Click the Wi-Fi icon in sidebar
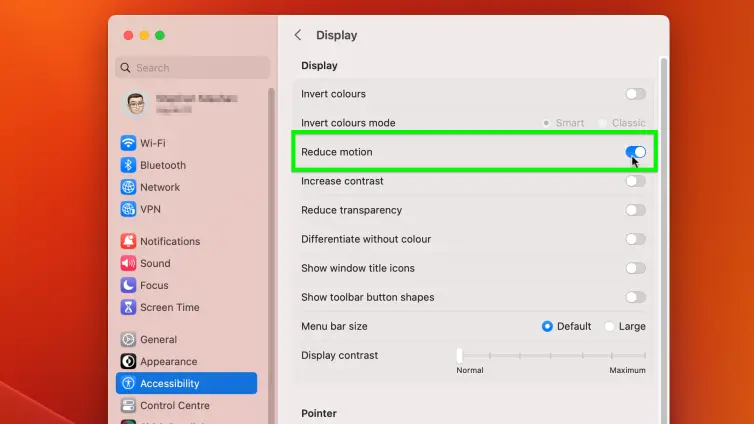The image size is (754, 424). point(128,143)
